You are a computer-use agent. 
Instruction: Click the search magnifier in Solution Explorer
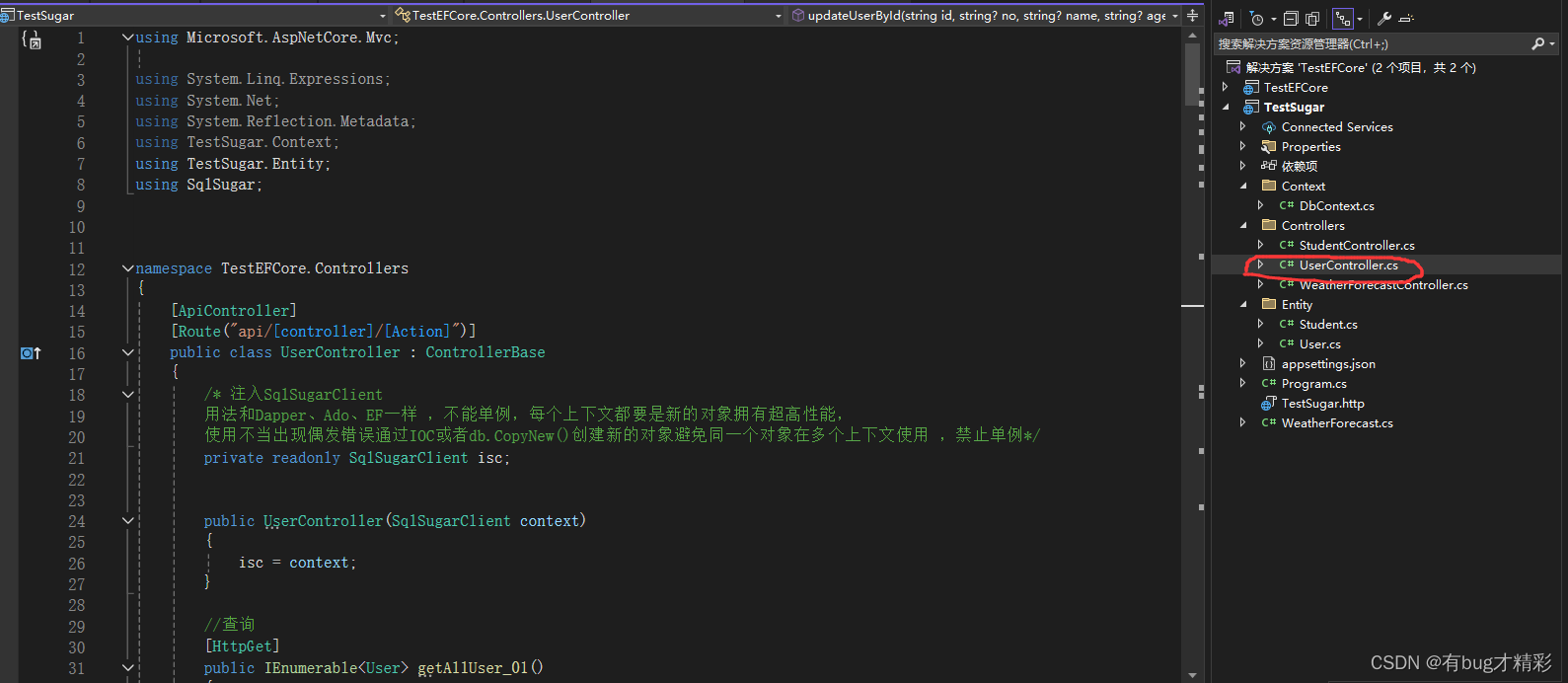(x=1537, y=43)
